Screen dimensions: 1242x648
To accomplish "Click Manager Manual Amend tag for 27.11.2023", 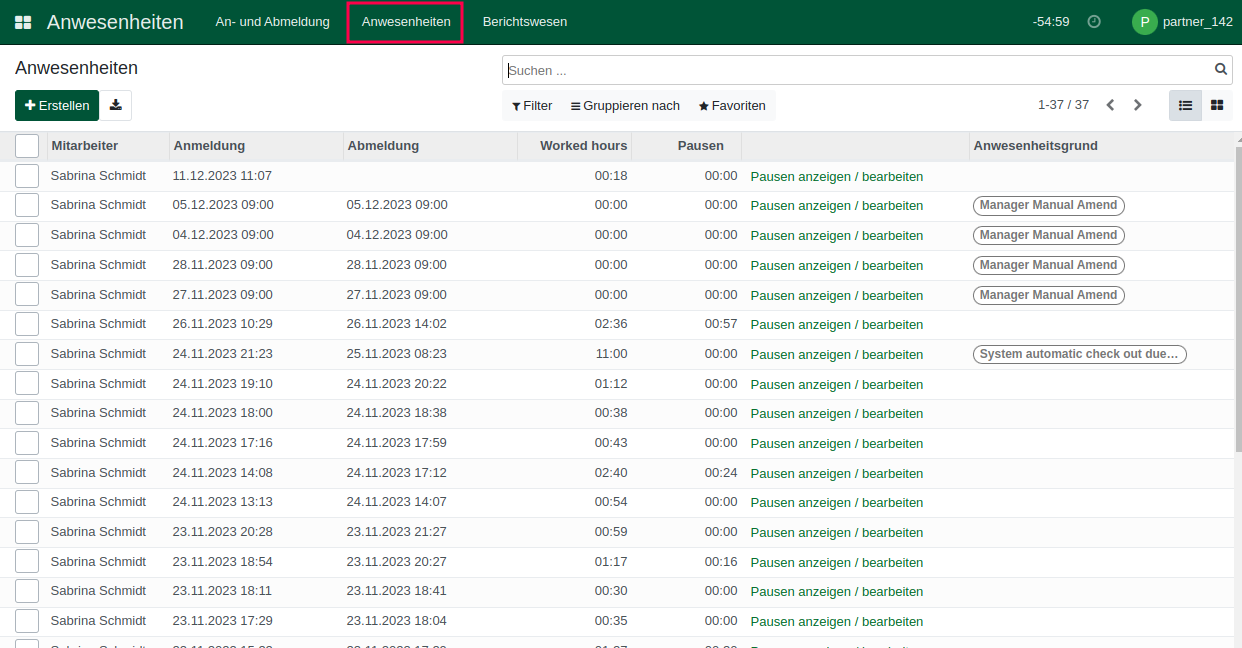I will click(x=1048, y=295).
